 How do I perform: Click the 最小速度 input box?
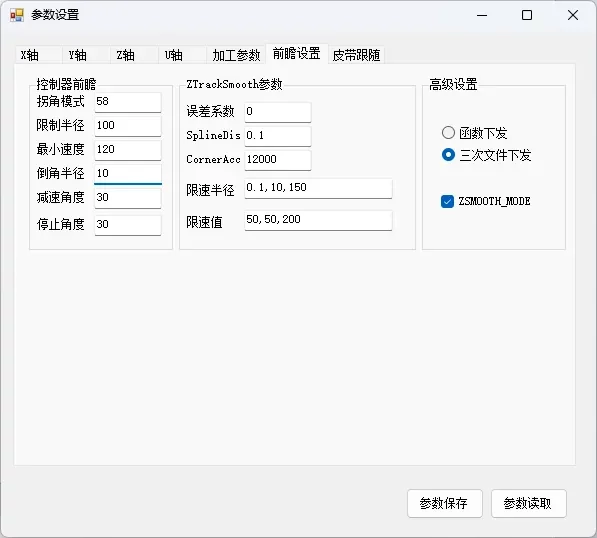click(128, 150)
